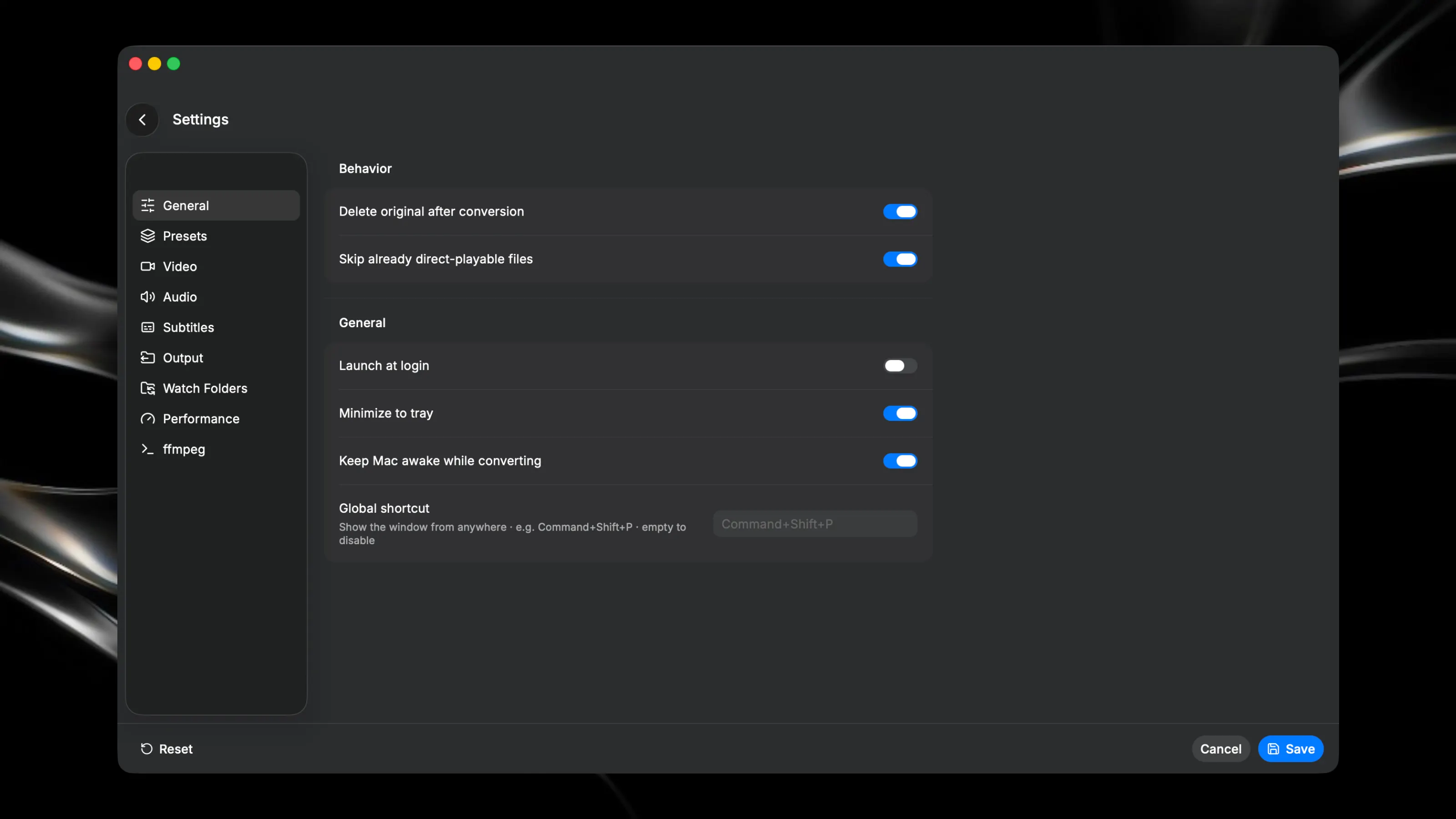Viewport: 1456px width, 819px height.
Task: Click the Audio speaker icon
Action: tap(147, 297)
